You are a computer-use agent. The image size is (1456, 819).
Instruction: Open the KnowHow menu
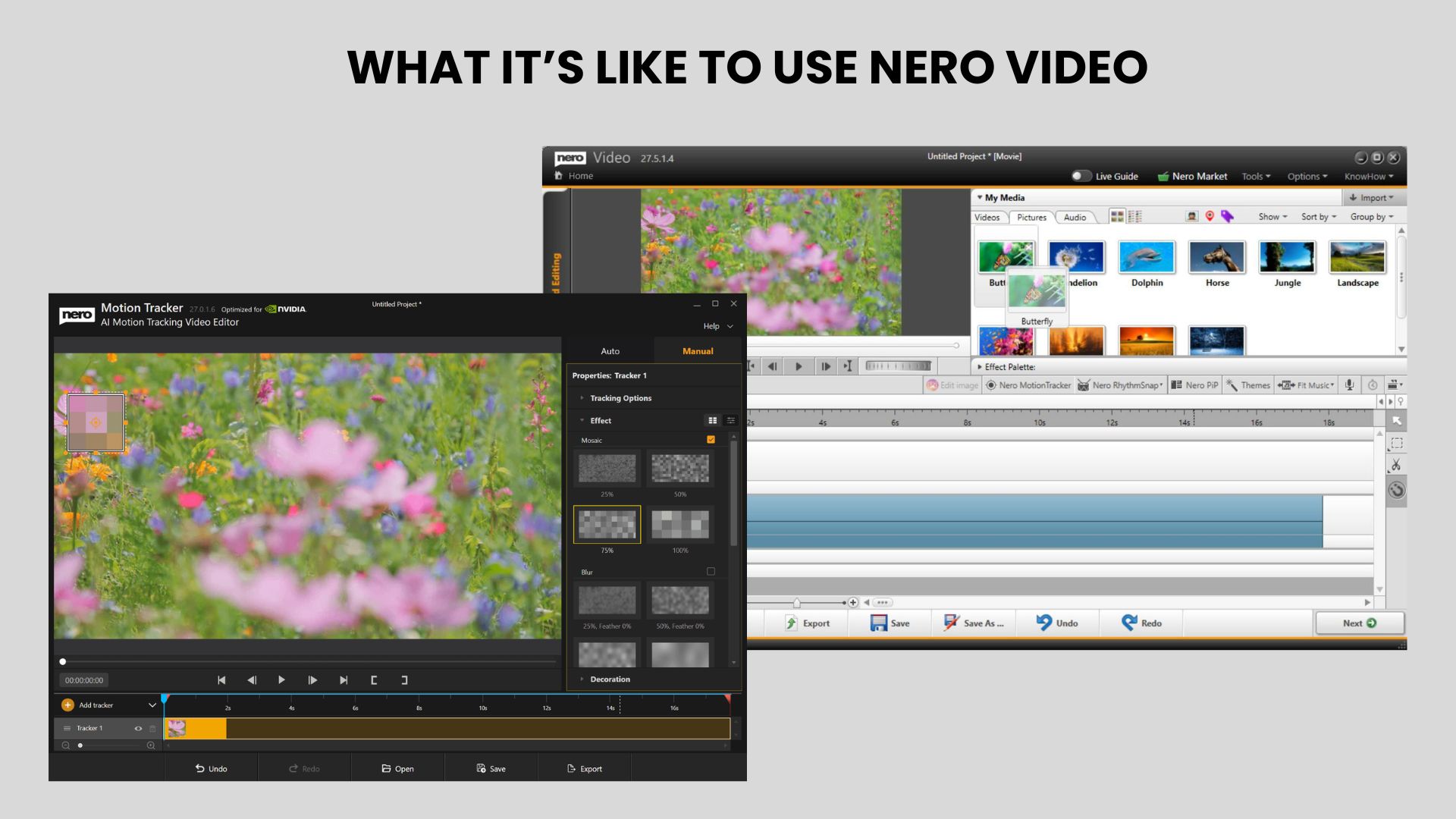click(x=1370, y=177)
